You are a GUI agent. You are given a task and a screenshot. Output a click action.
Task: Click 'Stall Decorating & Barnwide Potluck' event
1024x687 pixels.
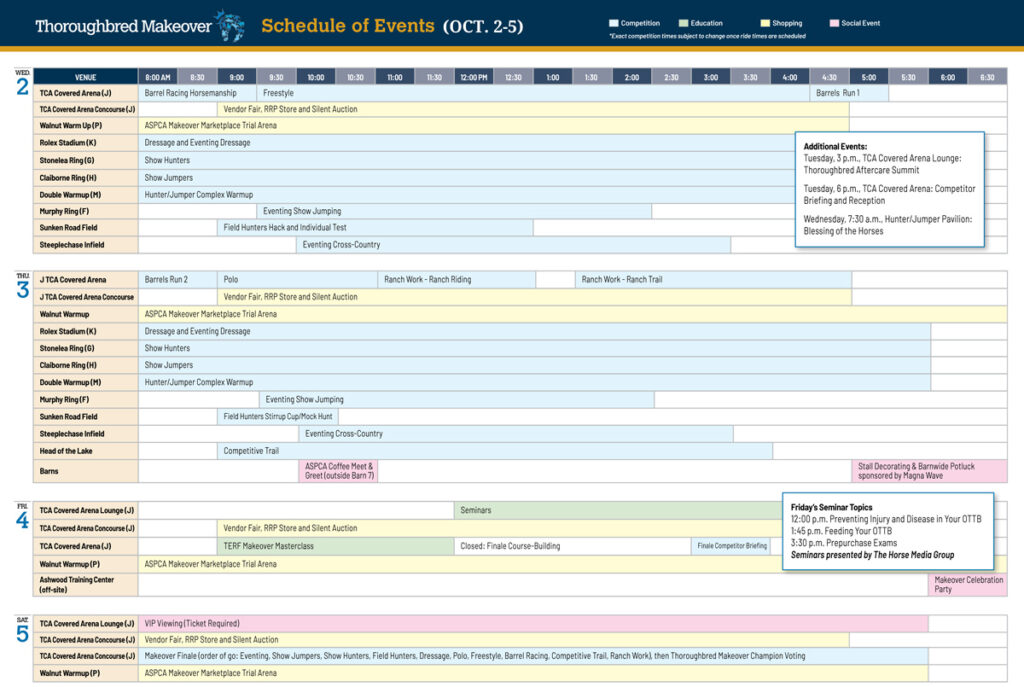pyautogui.click(x=929, y=471)
